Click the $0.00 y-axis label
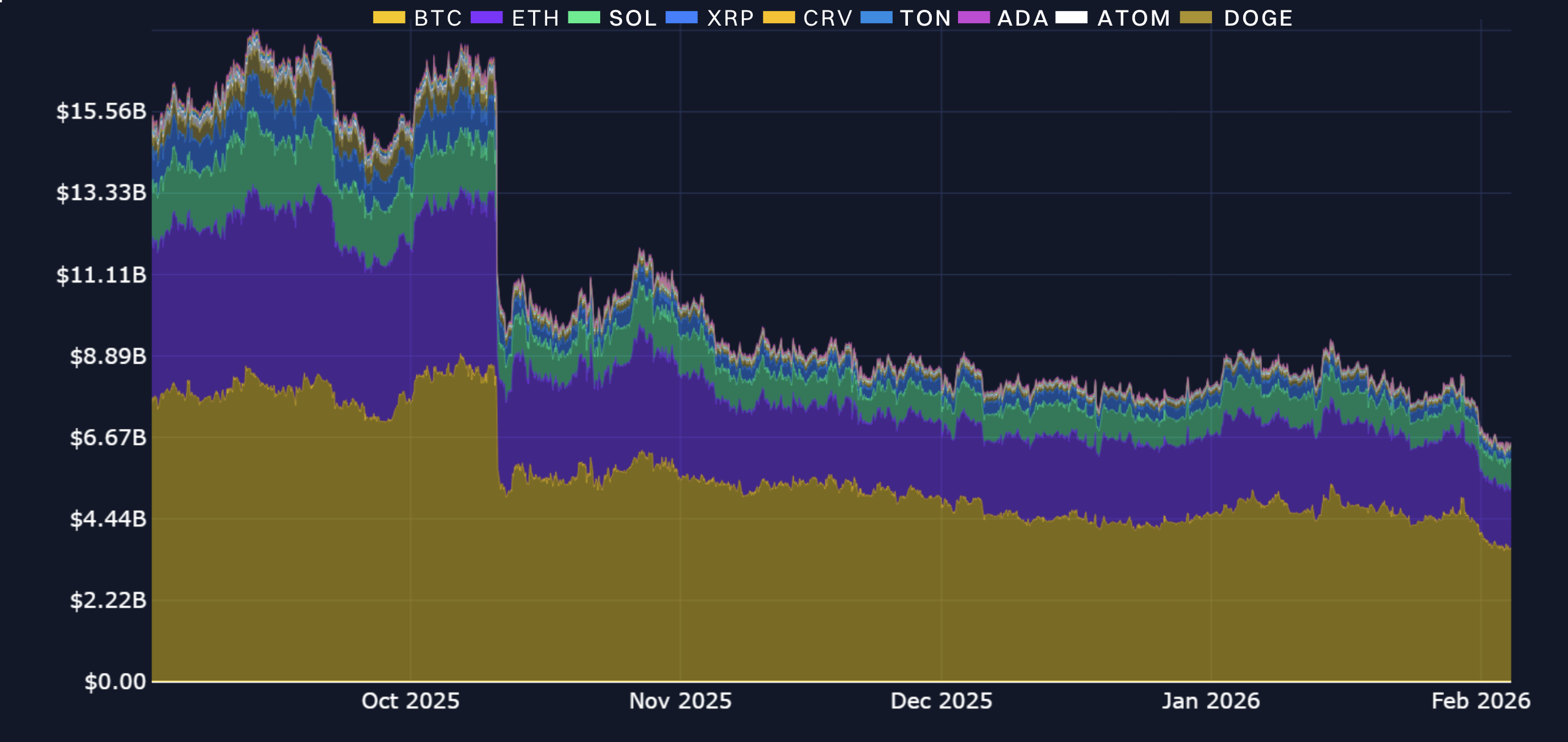Image resolution: width=1568 pixels, height=742 pixels. pyautogui.click(x=115, y=682)
